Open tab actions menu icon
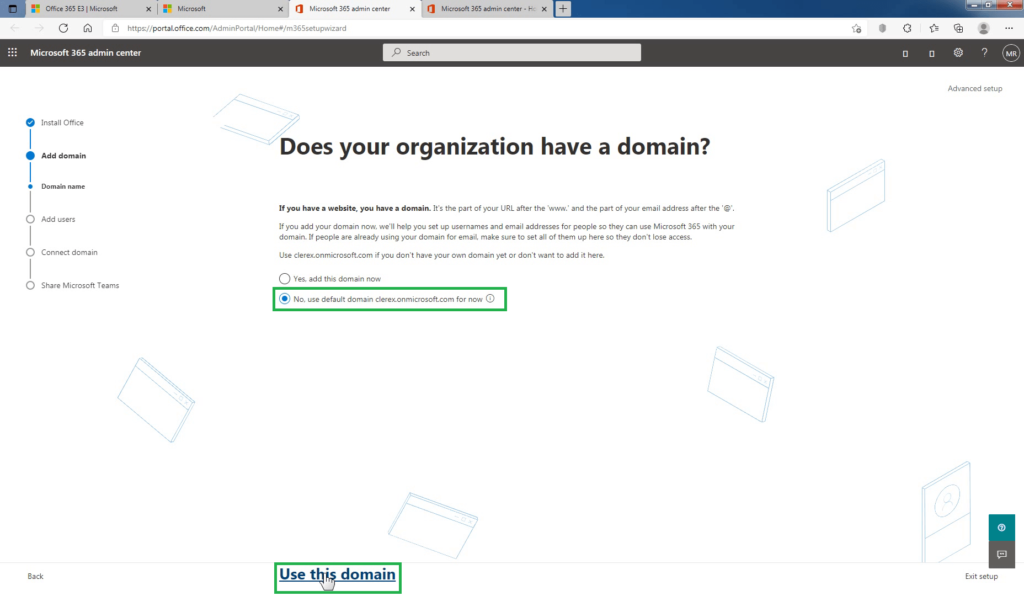Screen dimensions: 1024x596 click(12, 8)
